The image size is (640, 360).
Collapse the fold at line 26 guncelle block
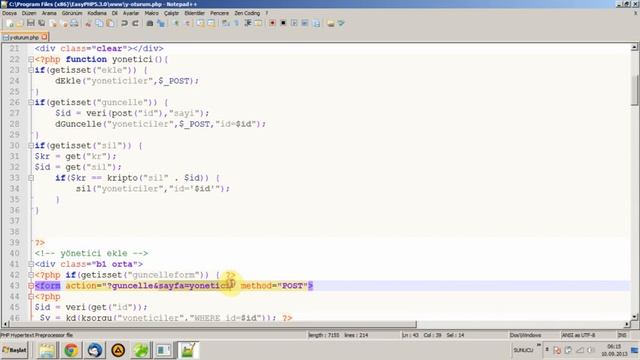click(x=31, y=102)
